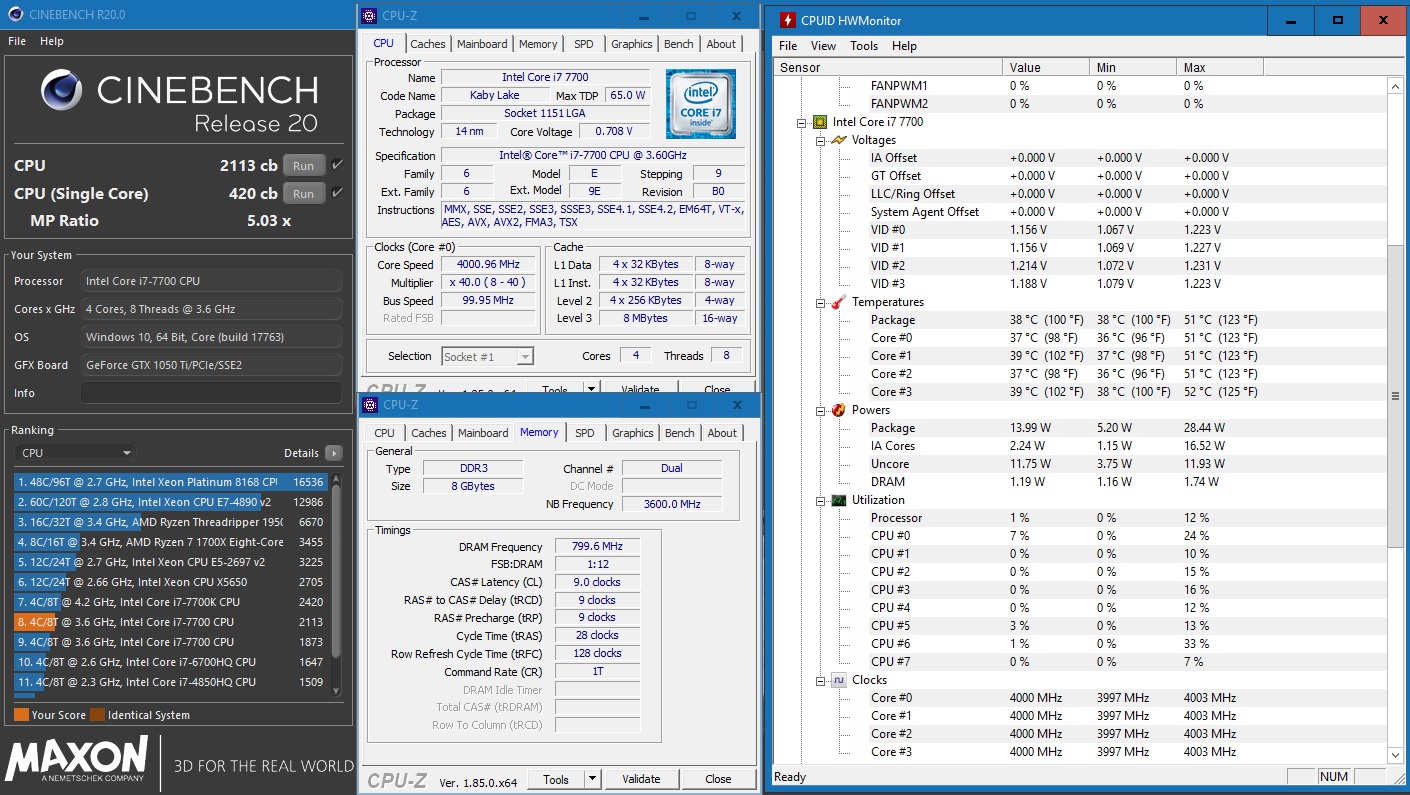Click HWMonitor red lightning title icon

[788, 20]
